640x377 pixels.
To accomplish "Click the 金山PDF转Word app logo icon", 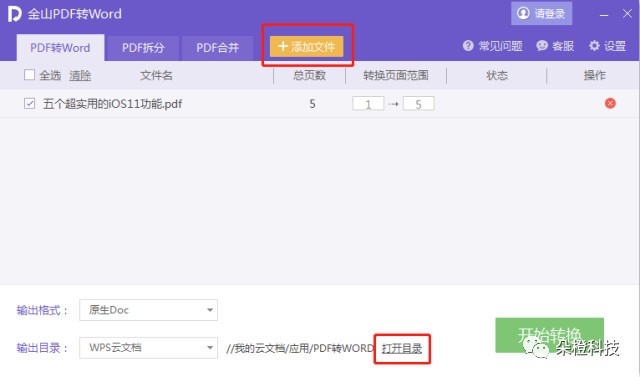I will (14, 14).
